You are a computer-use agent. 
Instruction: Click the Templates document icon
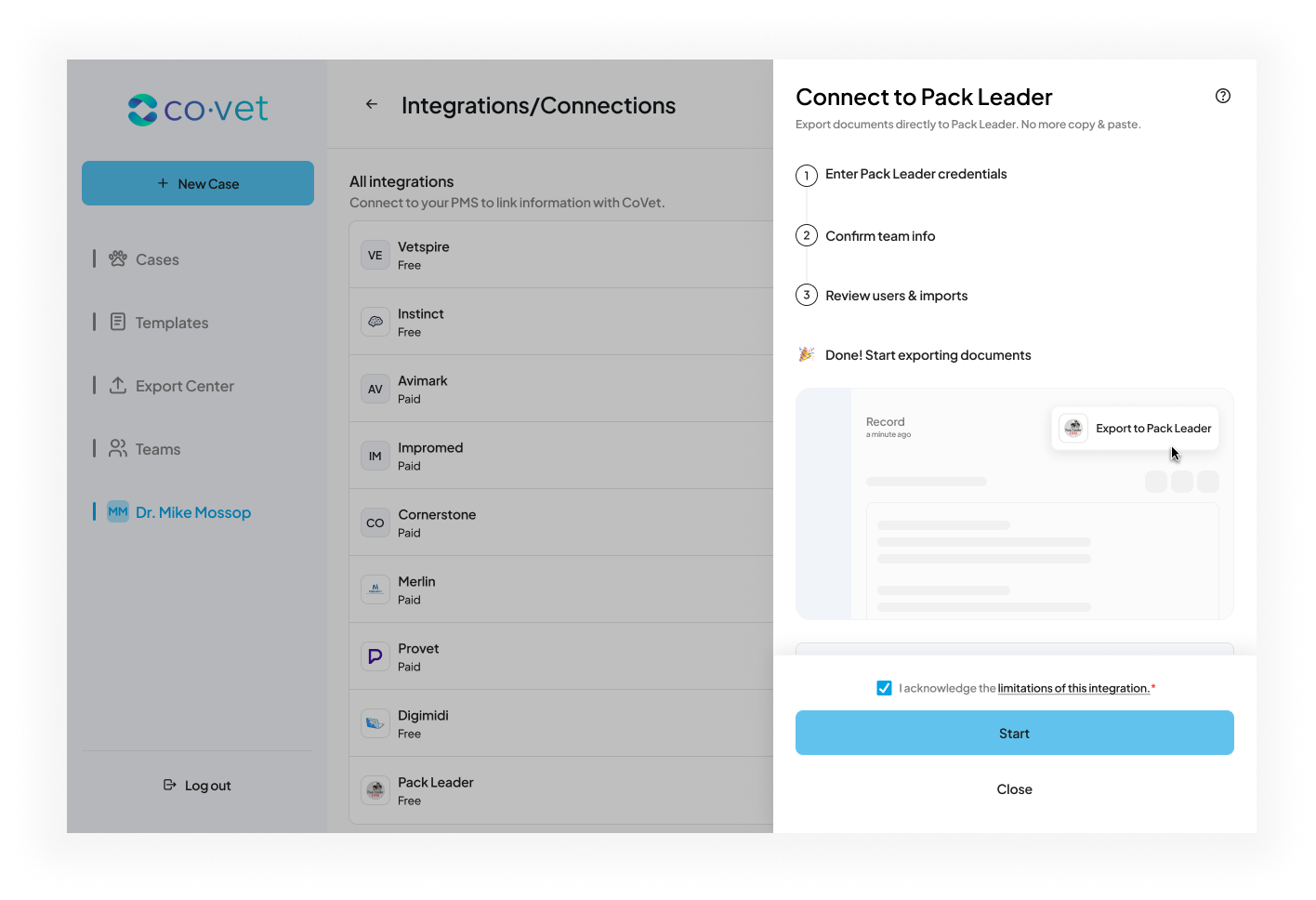click(118, 322)
